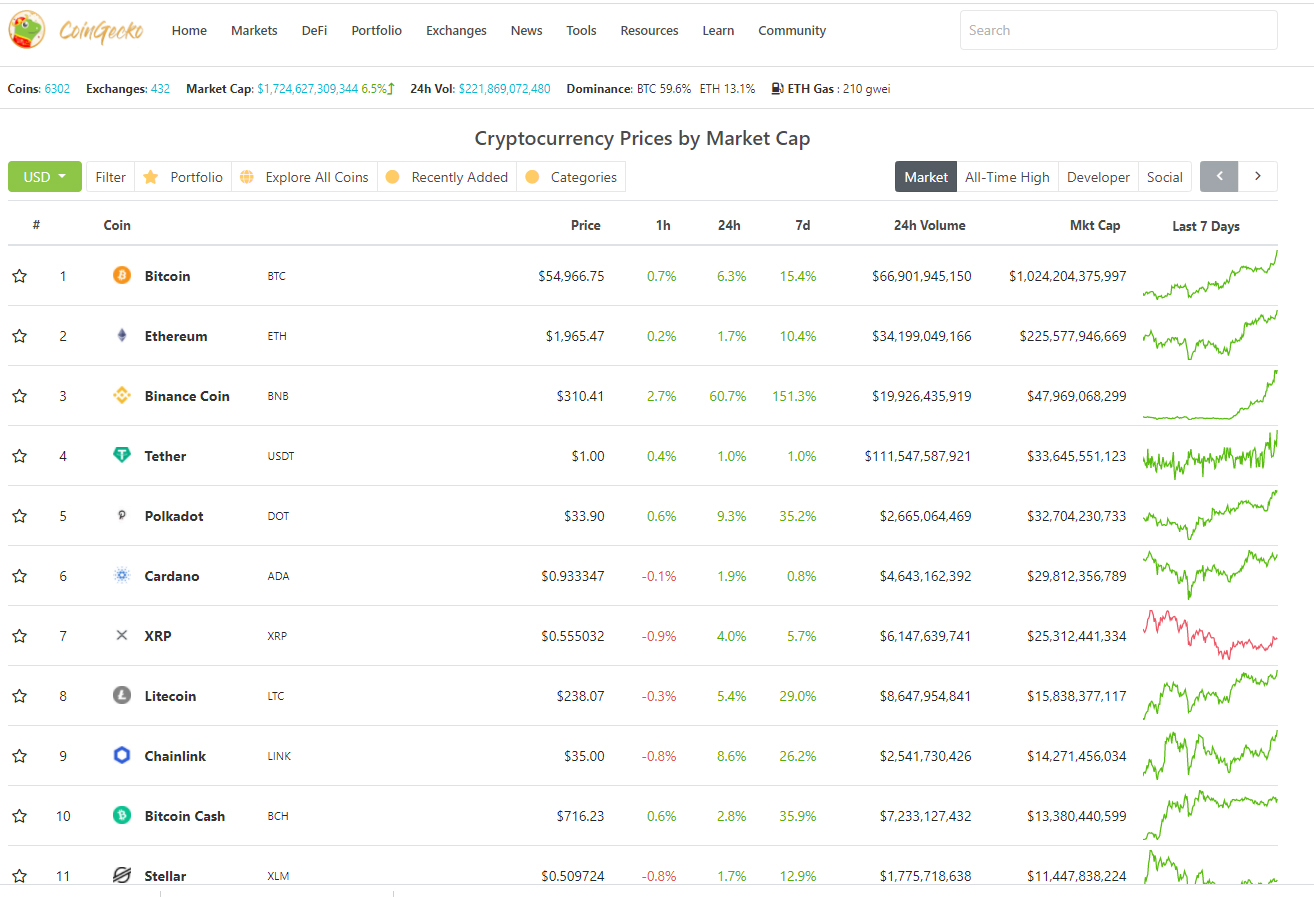
Task: Click the ETH Gas pump icon
Action: (777, 88)
